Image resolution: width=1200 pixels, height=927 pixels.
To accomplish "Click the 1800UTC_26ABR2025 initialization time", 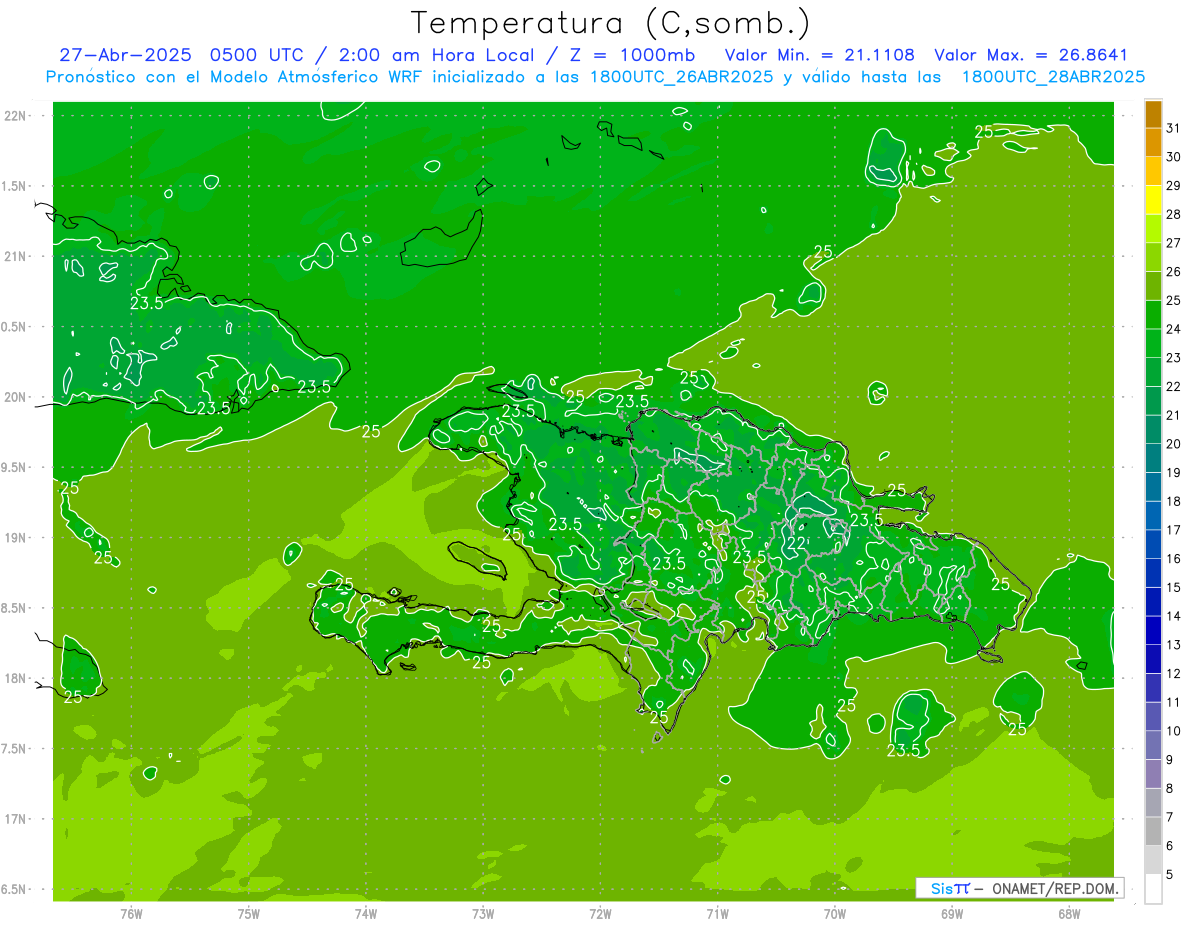I will click(682, 76).
